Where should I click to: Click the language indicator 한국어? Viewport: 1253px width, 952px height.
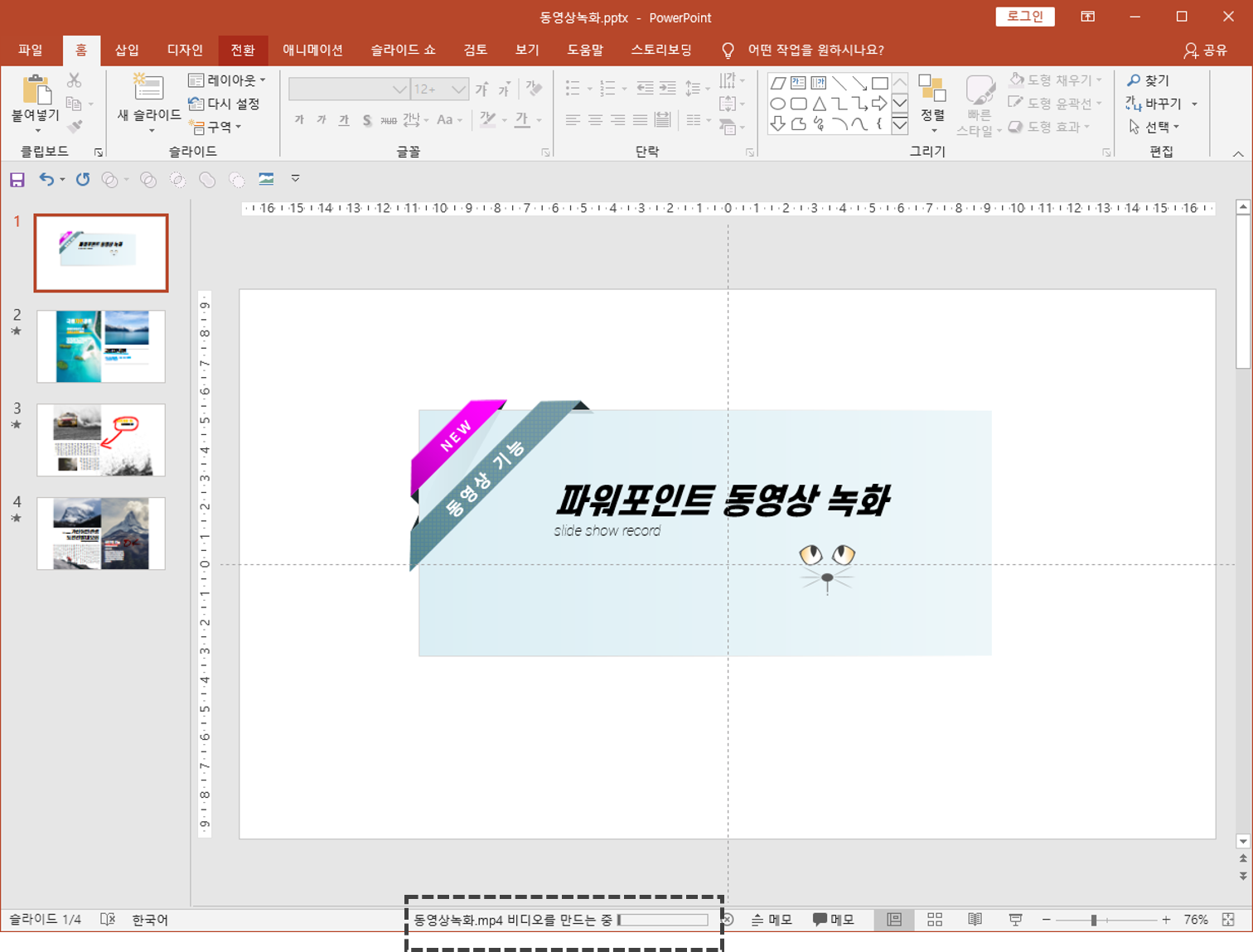pyautogui.click(x=150, y=920)
